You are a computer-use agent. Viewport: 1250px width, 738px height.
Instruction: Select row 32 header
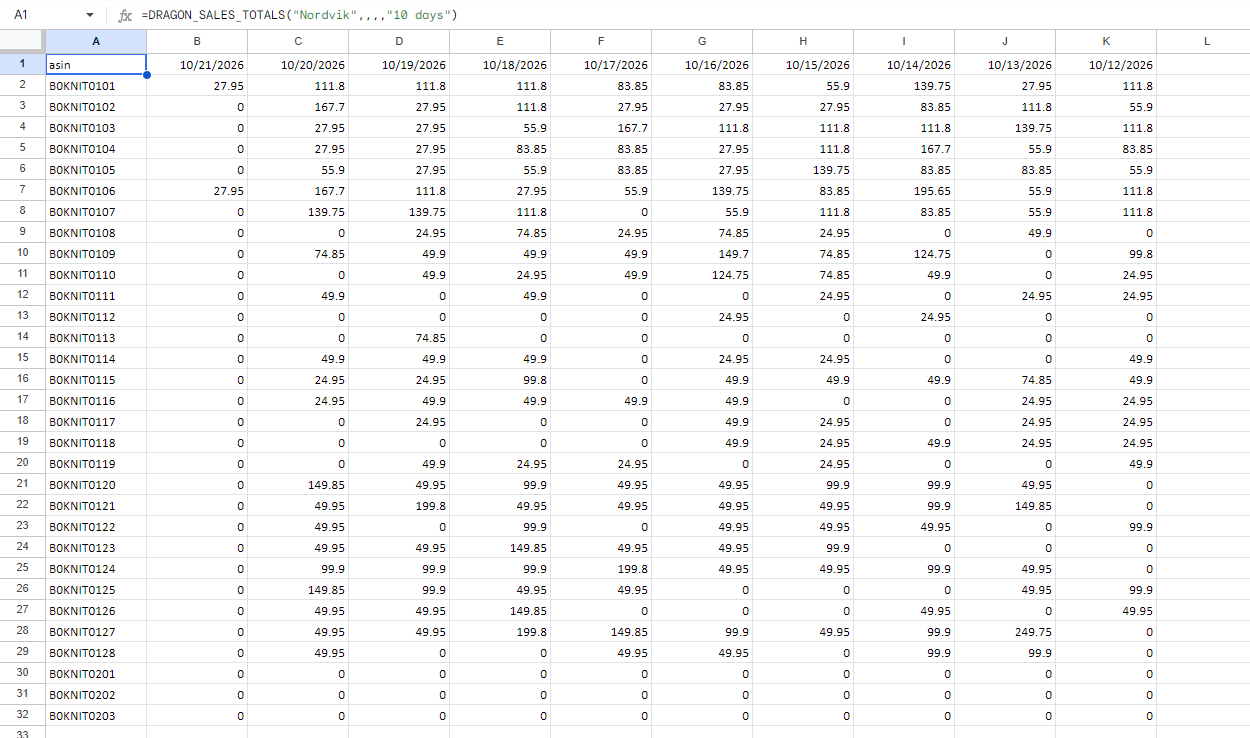(23, 715)
